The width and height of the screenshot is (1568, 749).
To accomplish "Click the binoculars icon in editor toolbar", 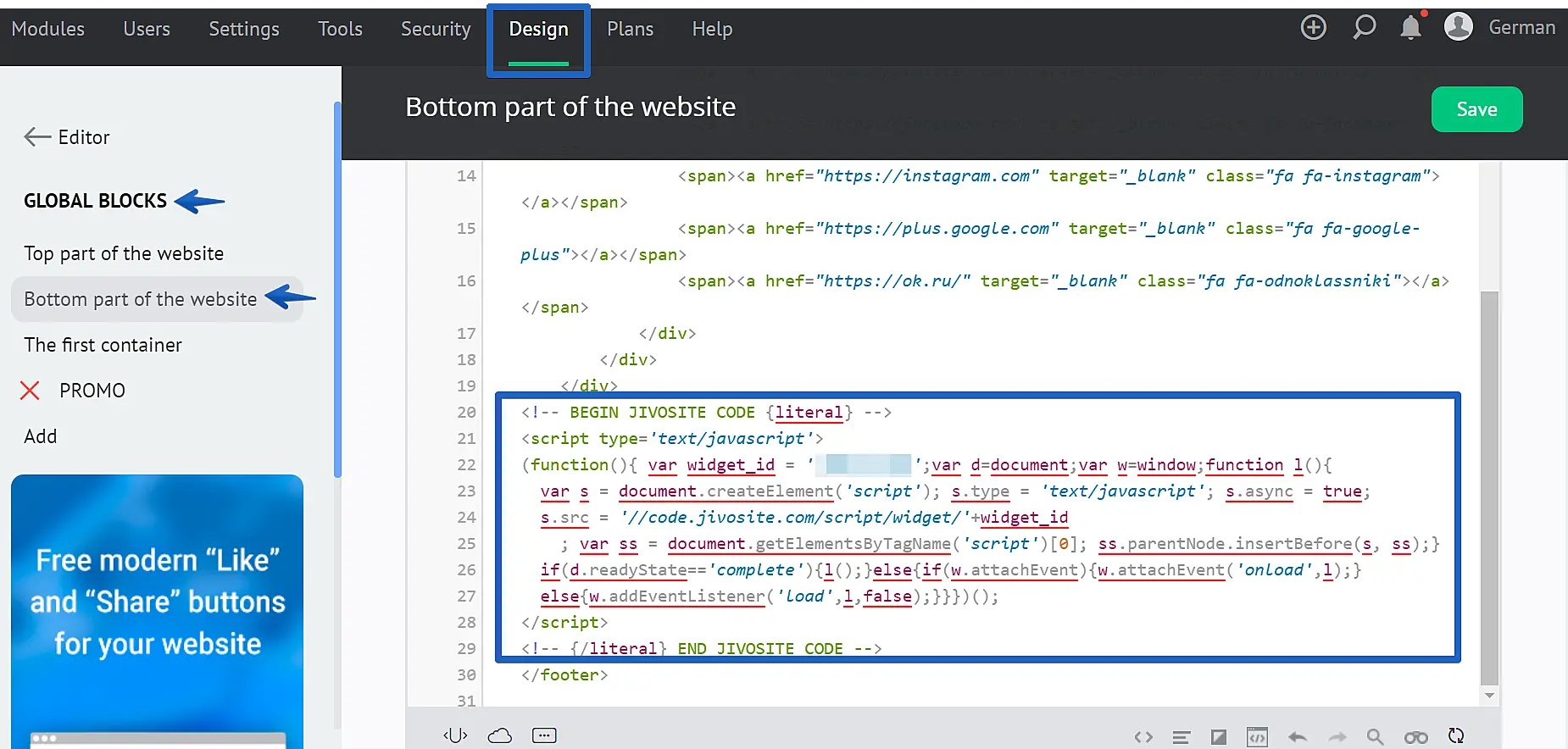I will coord(1415,737).
